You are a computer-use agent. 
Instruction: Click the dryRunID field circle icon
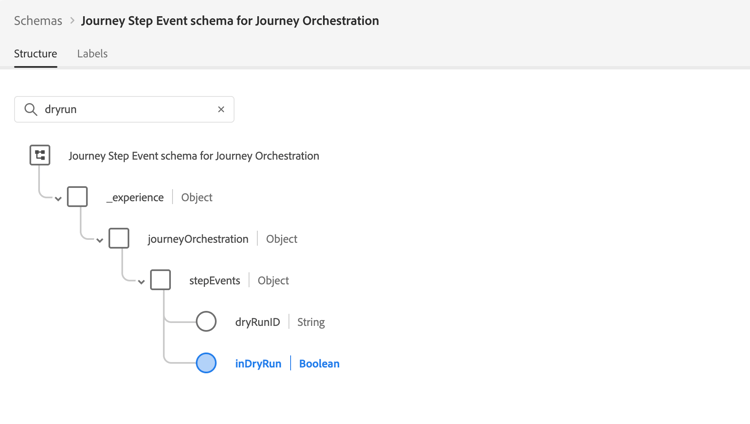pos(206,322)
